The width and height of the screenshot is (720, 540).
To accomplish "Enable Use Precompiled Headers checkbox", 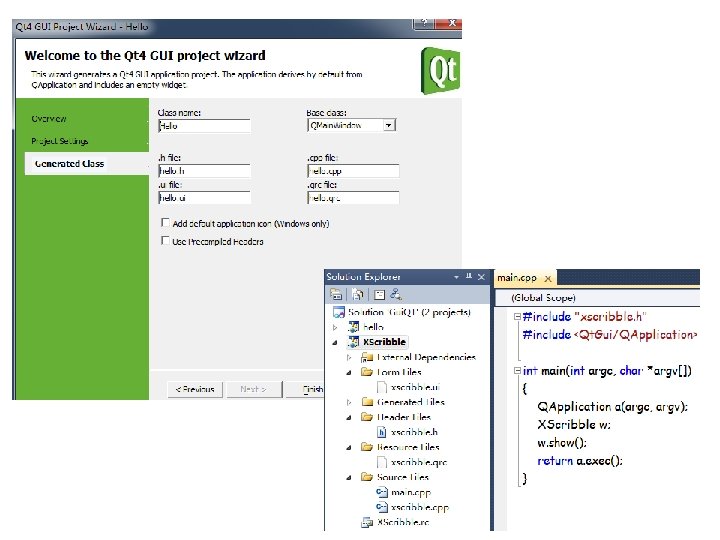I will [x=165, y=241].
